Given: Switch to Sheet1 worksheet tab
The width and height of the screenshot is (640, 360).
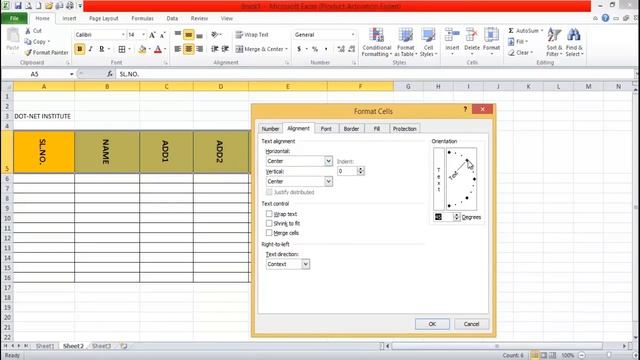Looking at the screenshot, I should (45, 346).
